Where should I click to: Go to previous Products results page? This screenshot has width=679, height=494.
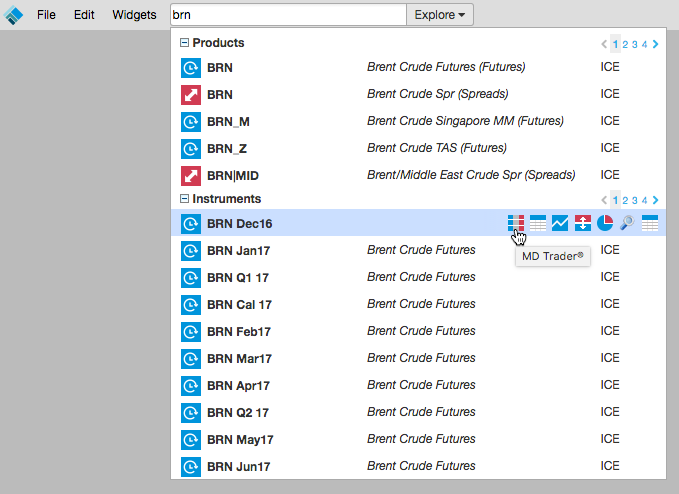(604, 44)
